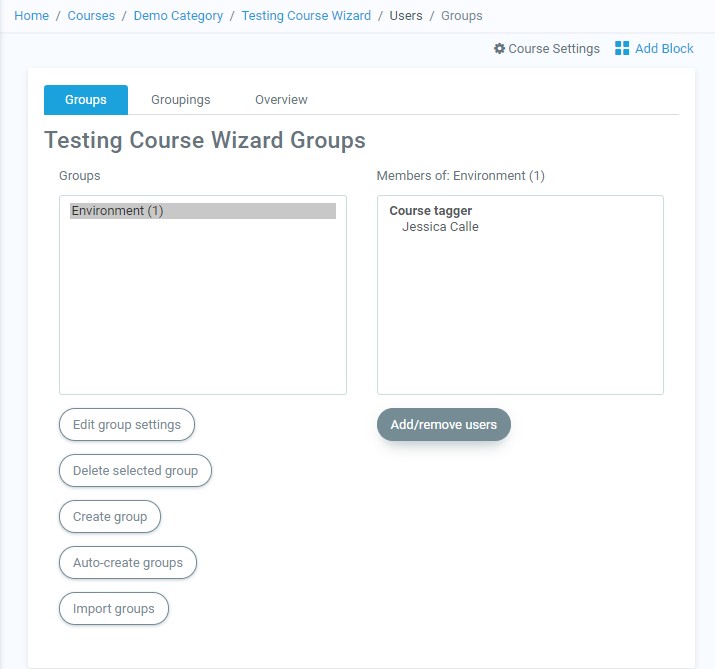Click the Add Block grid icon
This screenshot has width=715, height=669.
[x=622, y=49]
